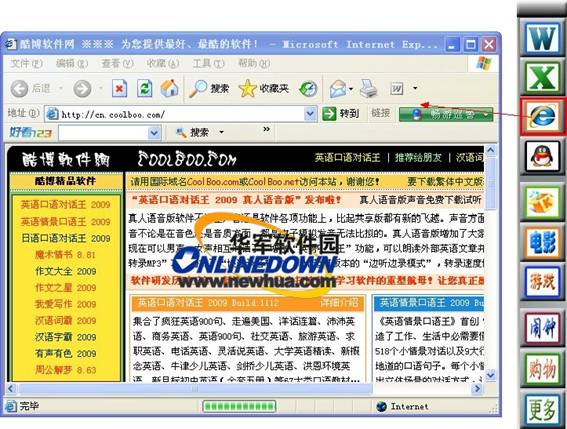Open 汉语词霸 2009 link

(x=65, y=321)
